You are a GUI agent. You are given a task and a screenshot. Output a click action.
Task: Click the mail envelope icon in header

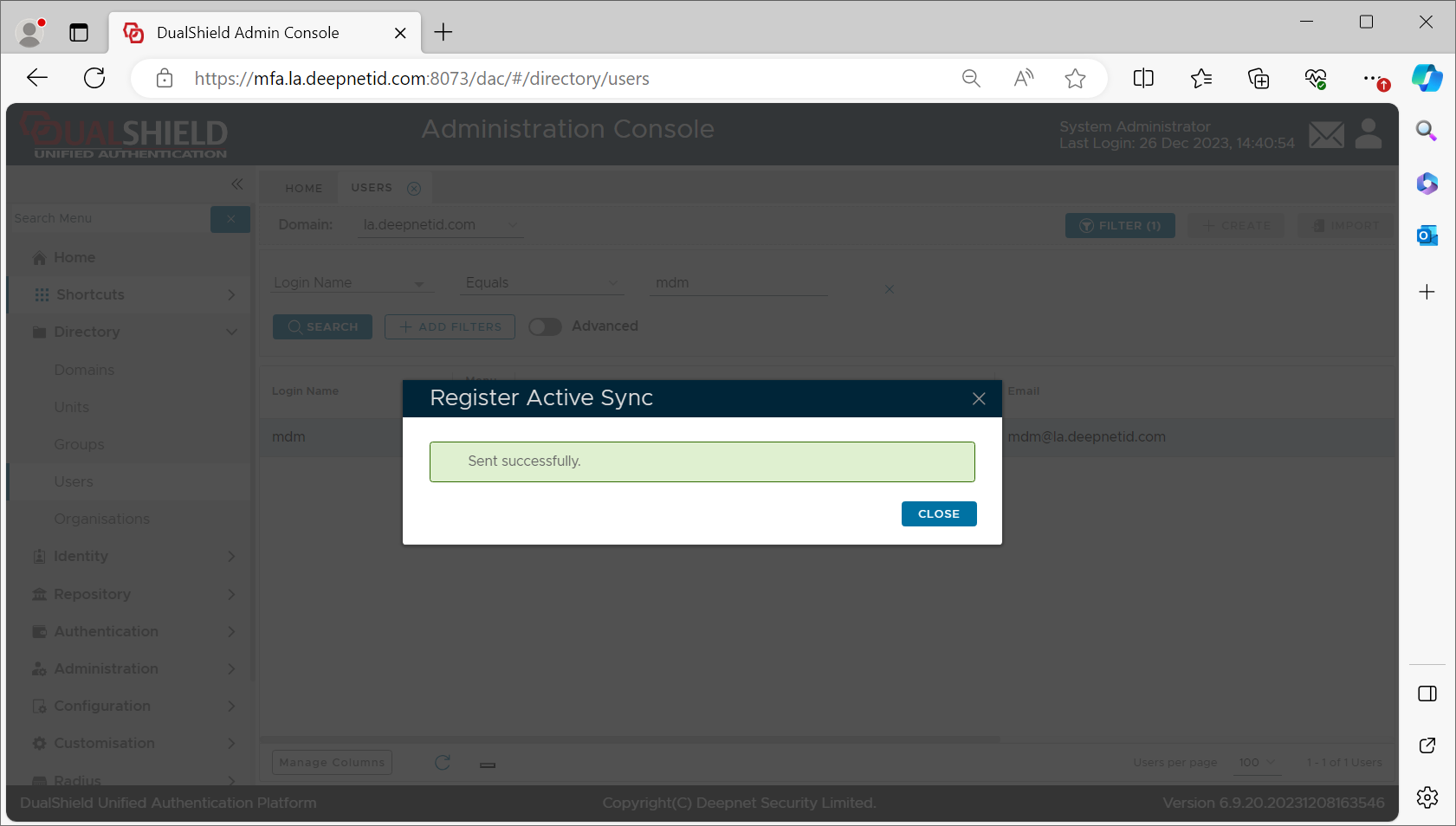click(1325, 135)
